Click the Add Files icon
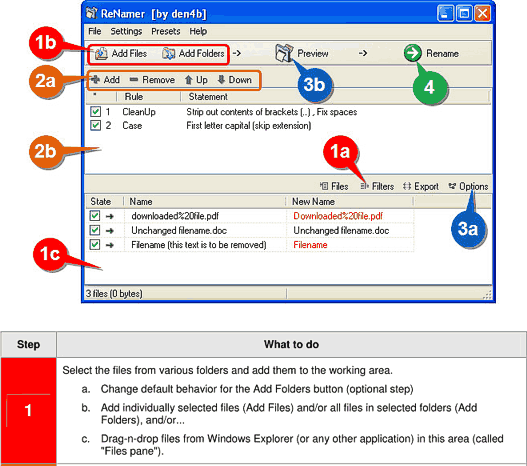527x466 pixels. pos(101,54)
